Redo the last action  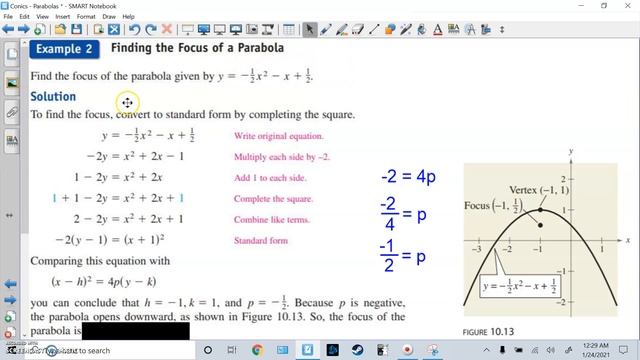[x=151, y=29]
